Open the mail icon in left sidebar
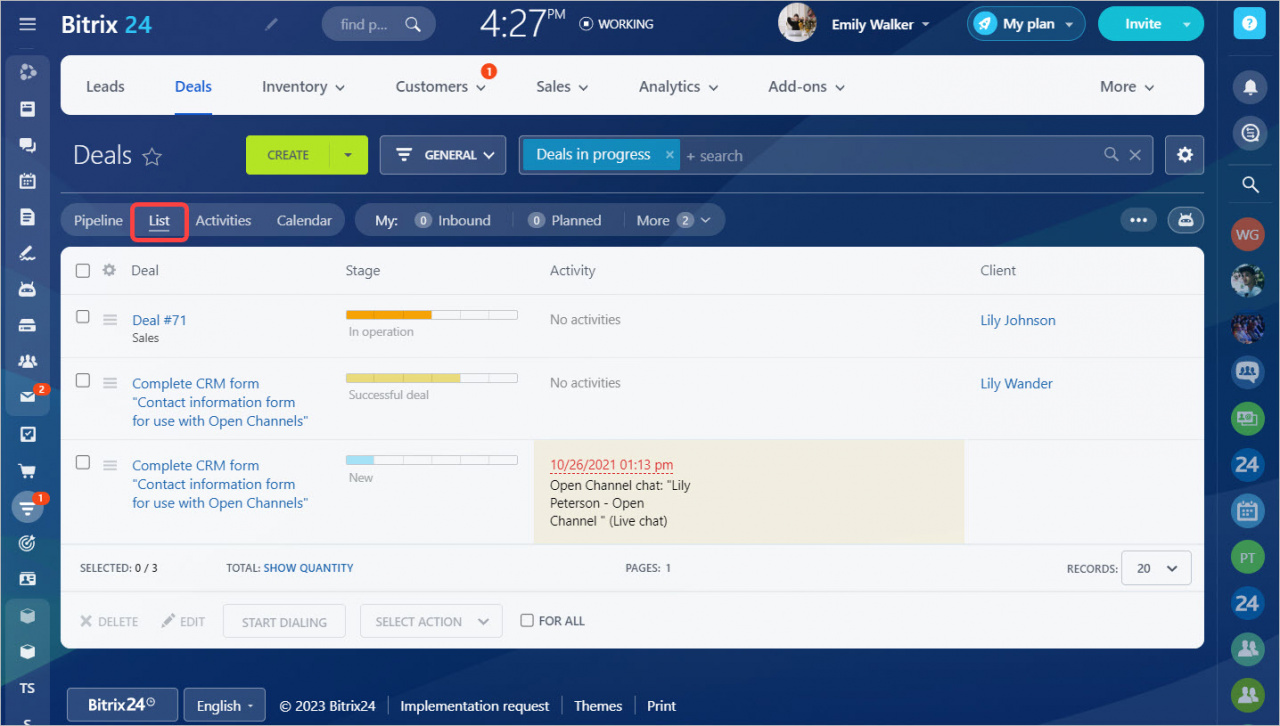 pyautogui.click(x=28, y=397)
